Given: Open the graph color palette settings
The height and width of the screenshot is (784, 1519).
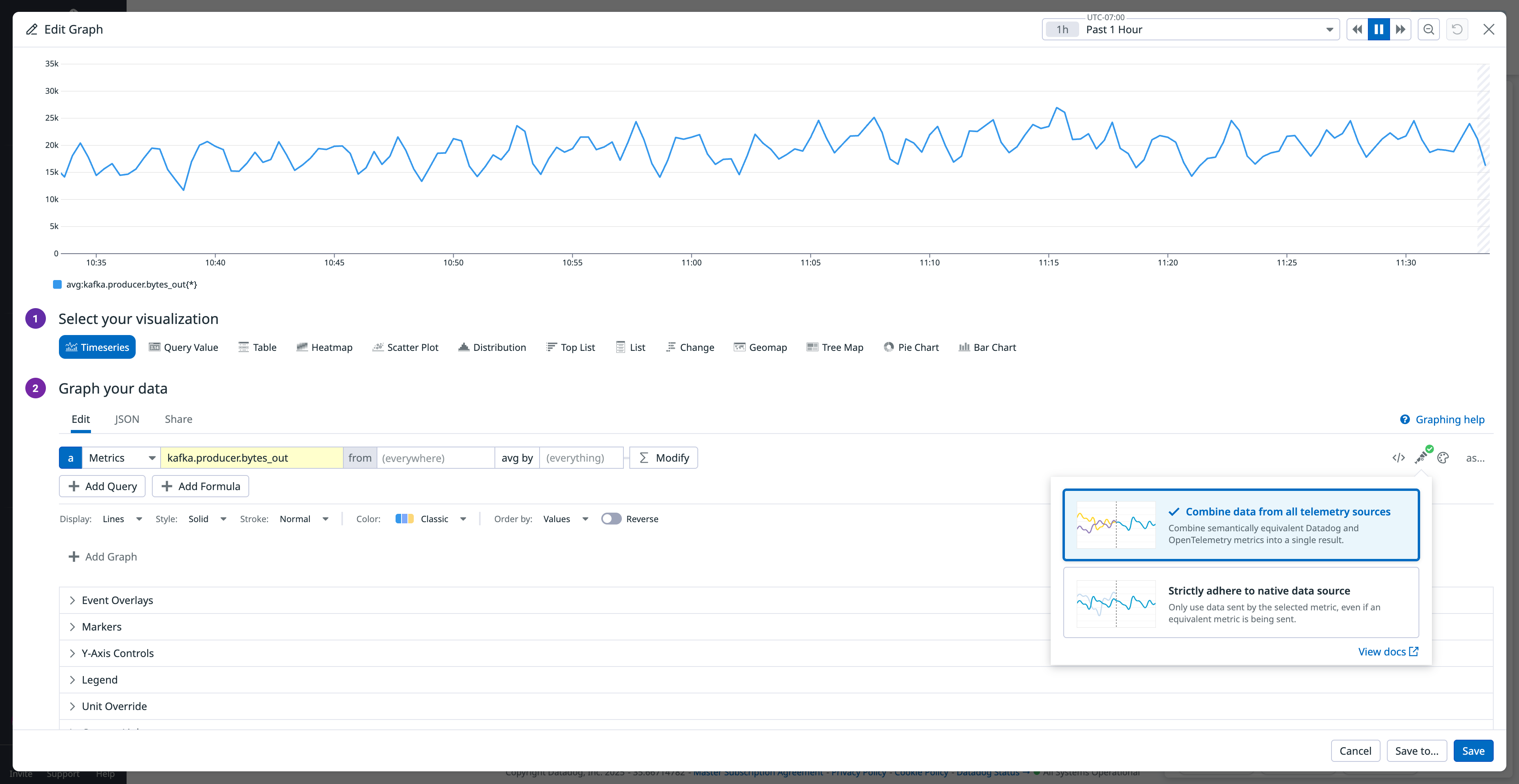Looking at the screenshot, I should 1443,457.
